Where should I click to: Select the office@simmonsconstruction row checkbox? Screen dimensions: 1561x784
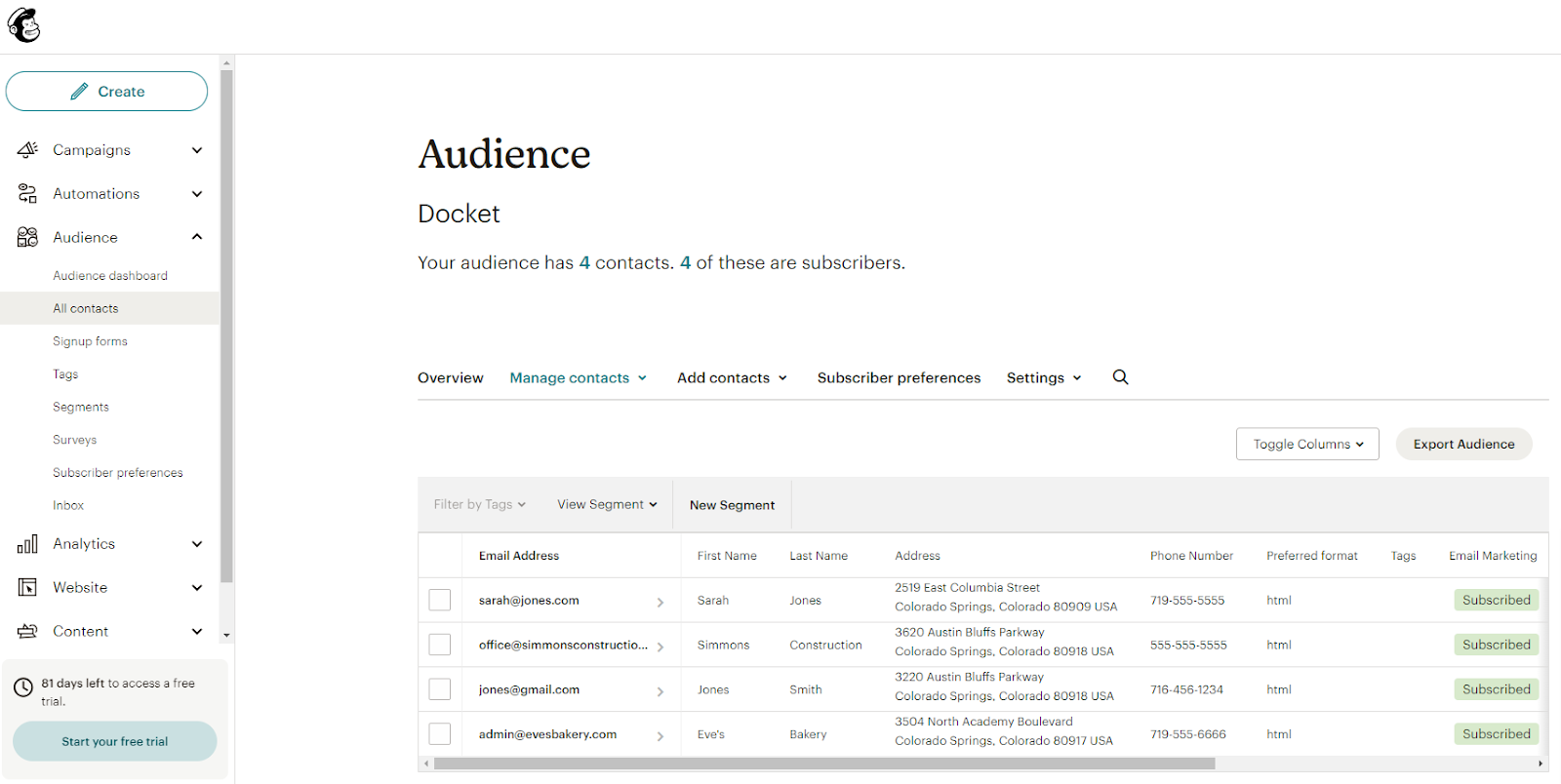point(440,645)
